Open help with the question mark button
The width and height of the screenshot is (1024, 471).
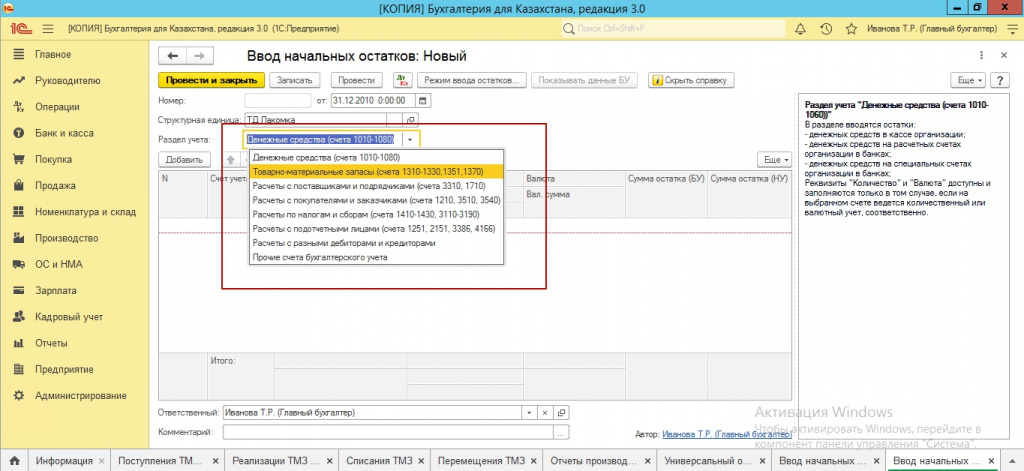(1000, 80)
